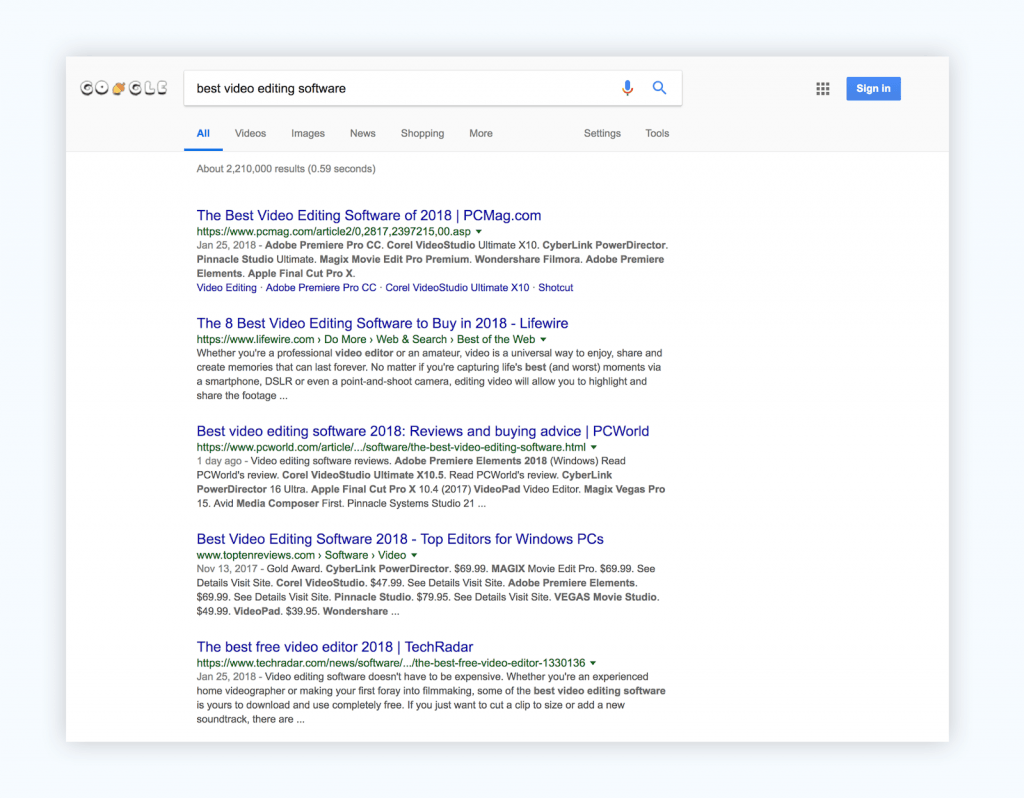Switch to the Videos tab
The width and height of the screenshot is (1024, 798).
[x=250, y=133]
